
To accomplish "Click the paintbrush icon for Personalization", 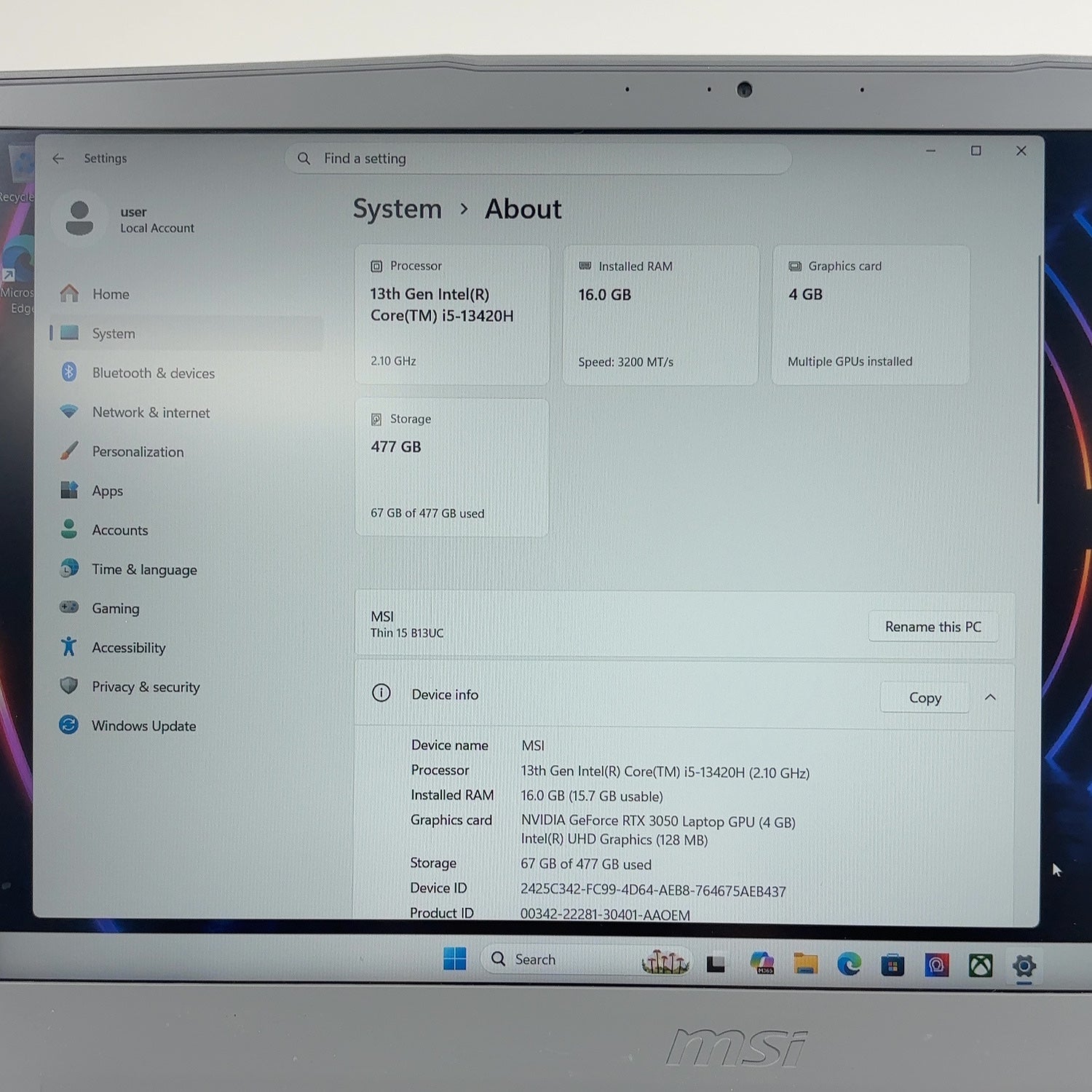I will (69, 451).
